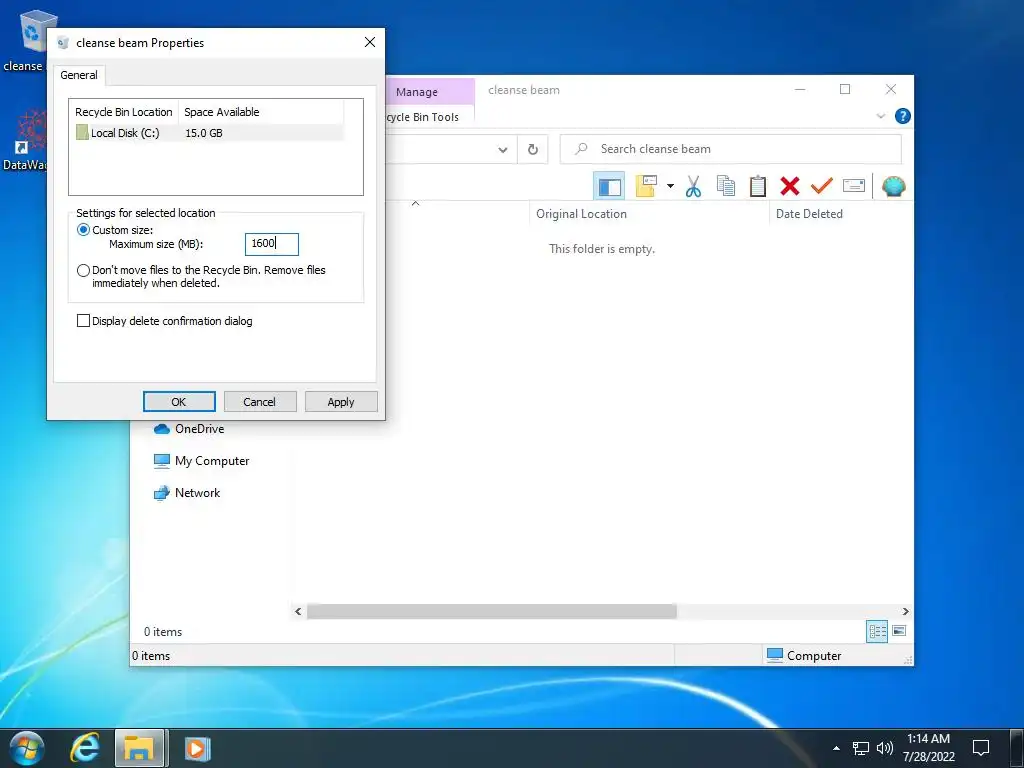Select the Cut scissors icon
The width and height of the screenshot is (1024, 768).
pos(694,186)
